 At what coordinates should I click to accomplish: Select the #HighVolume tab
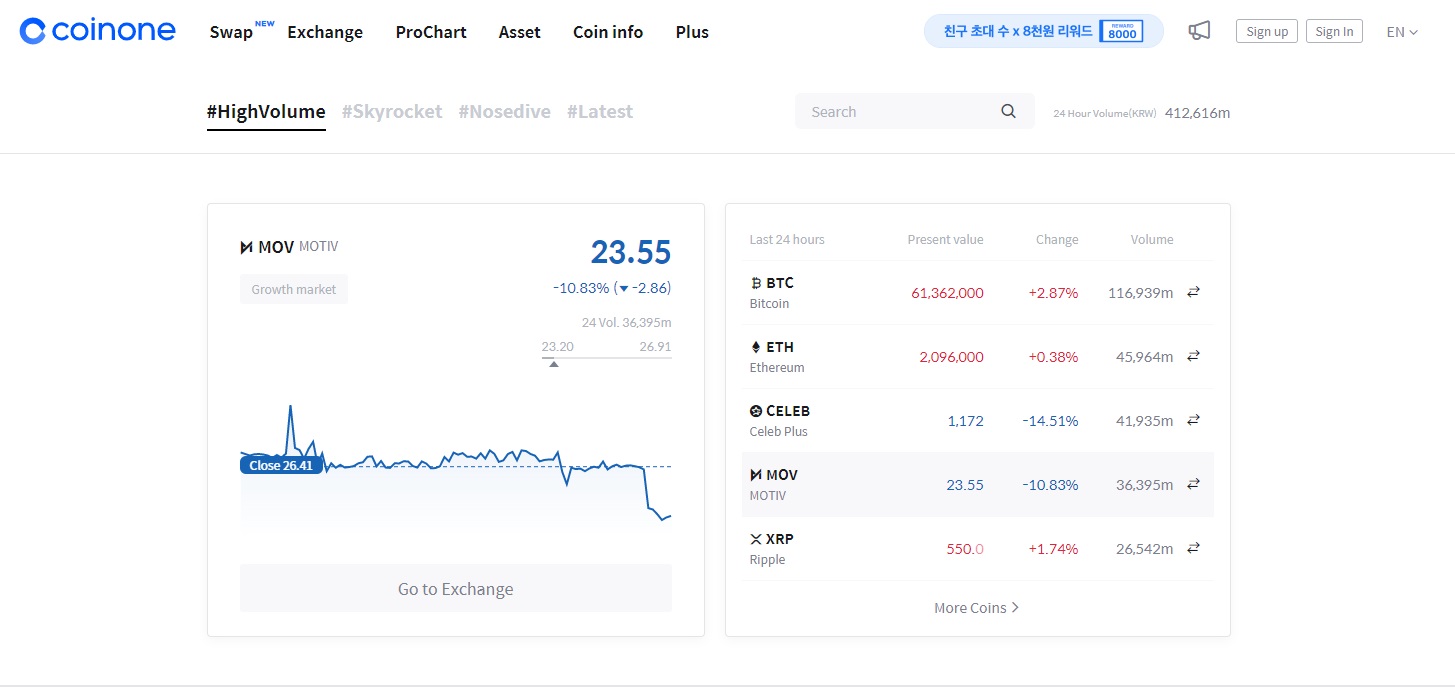[x=266, y=112]
